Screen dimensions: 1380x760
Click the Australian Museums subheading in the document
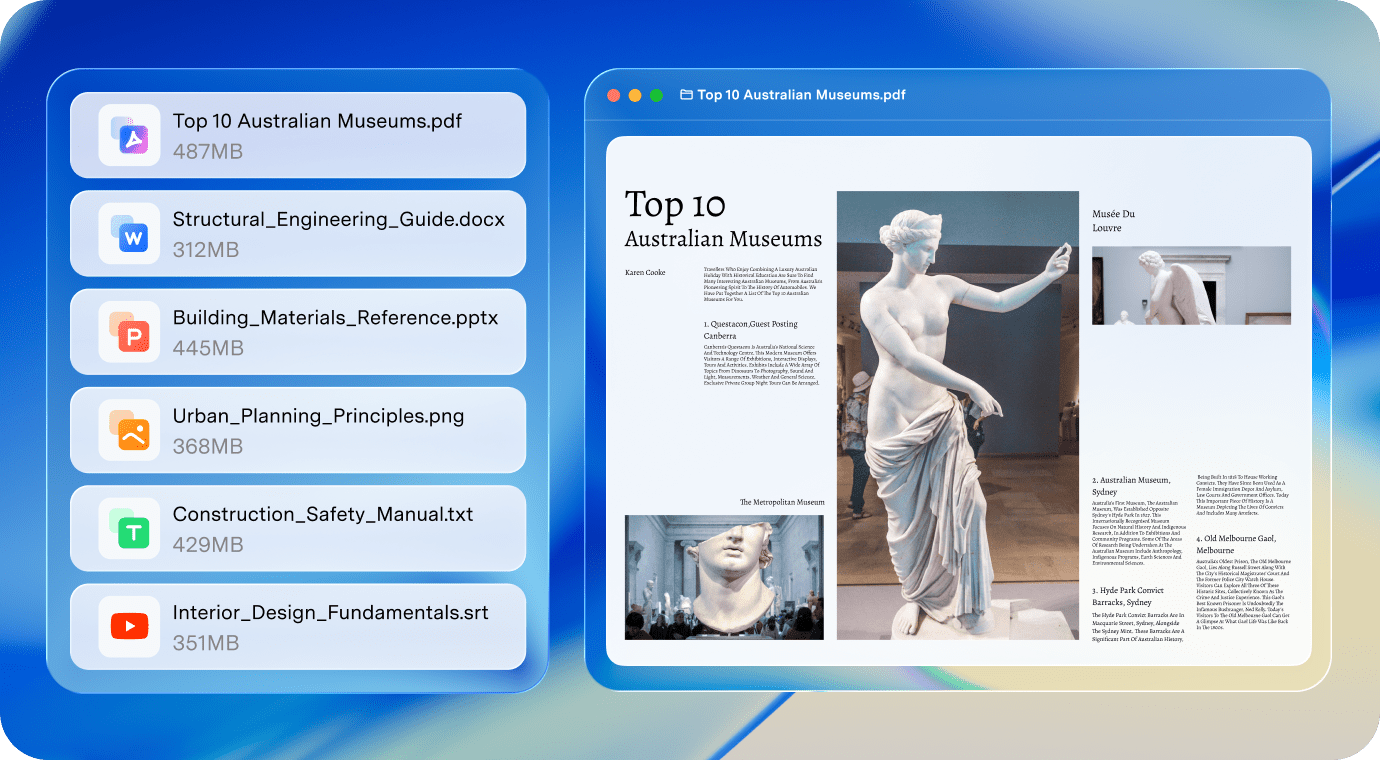[x=723, y=239]
